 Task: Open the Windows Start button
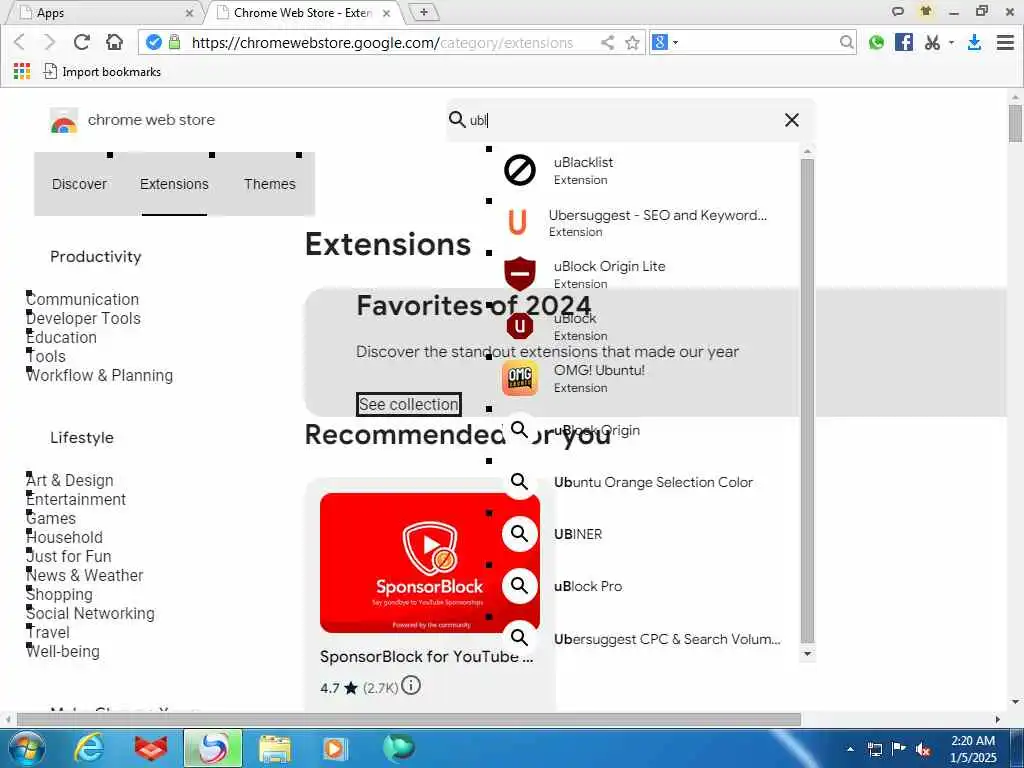point(26,748)
